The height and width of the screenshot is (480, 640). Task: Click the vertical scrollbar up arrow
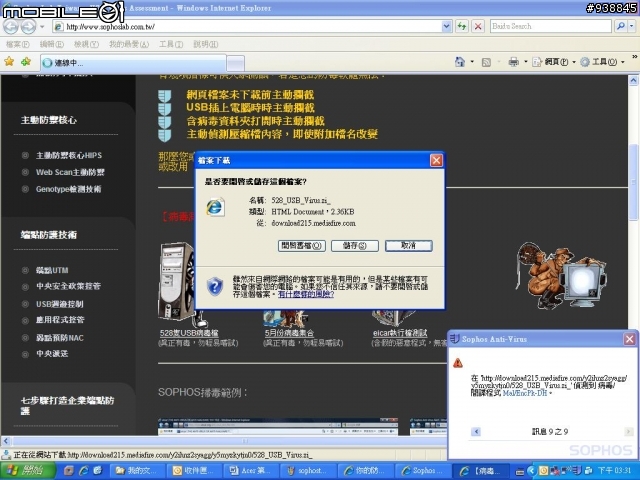tap(633, 80)
